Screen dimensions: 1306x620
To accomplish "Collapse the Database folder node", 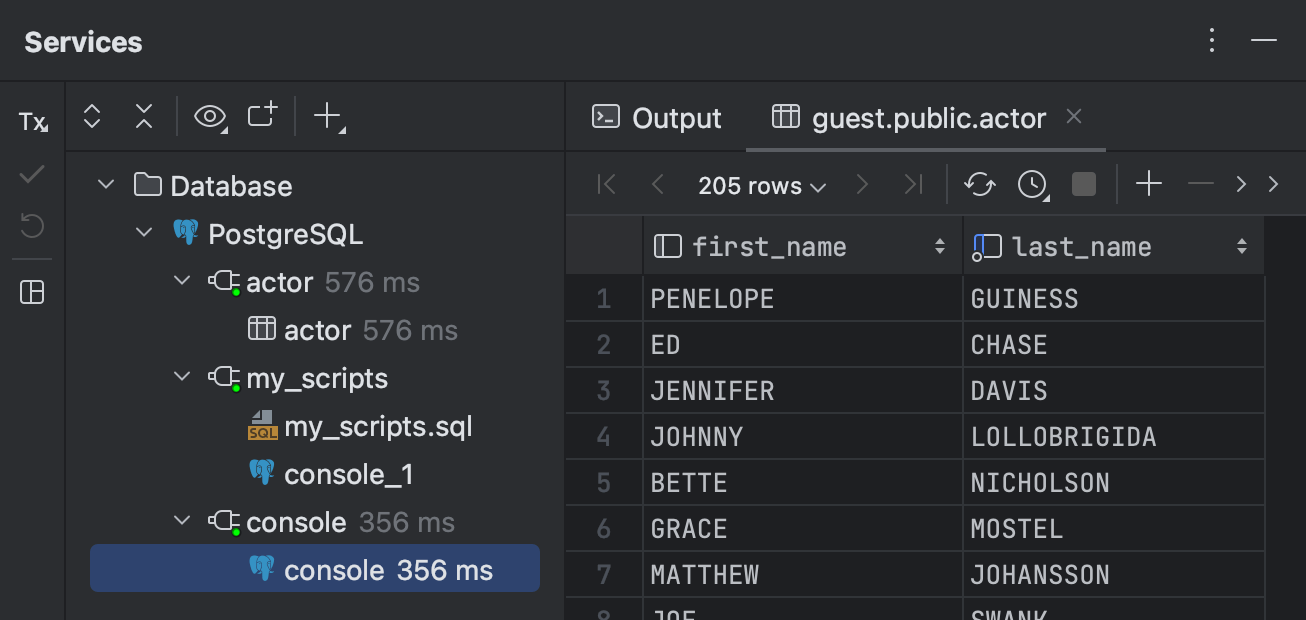I will [x=106, y=185].
